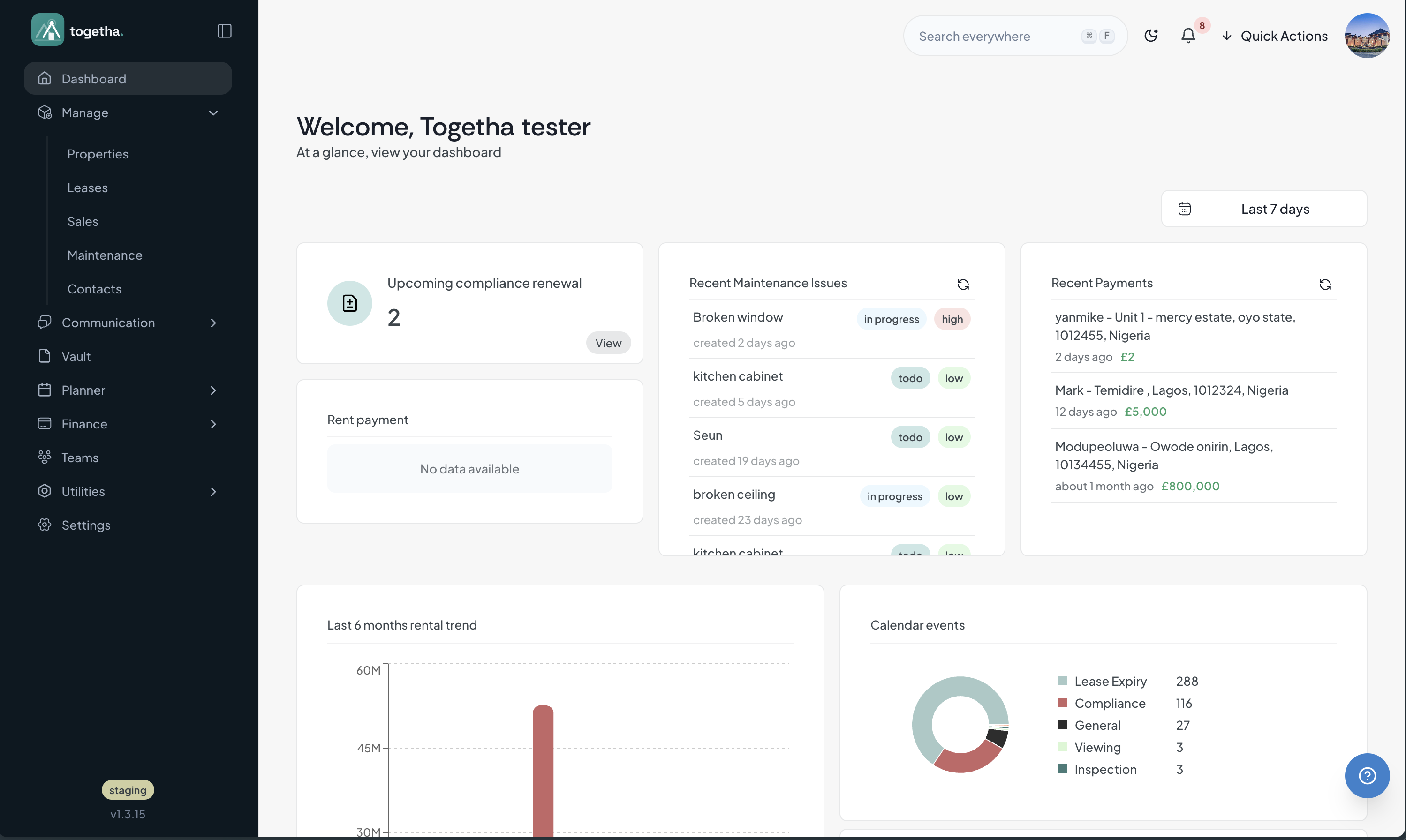1406x840 pixels.
Task: Open Sales under Manage
Action: point(83,221)
